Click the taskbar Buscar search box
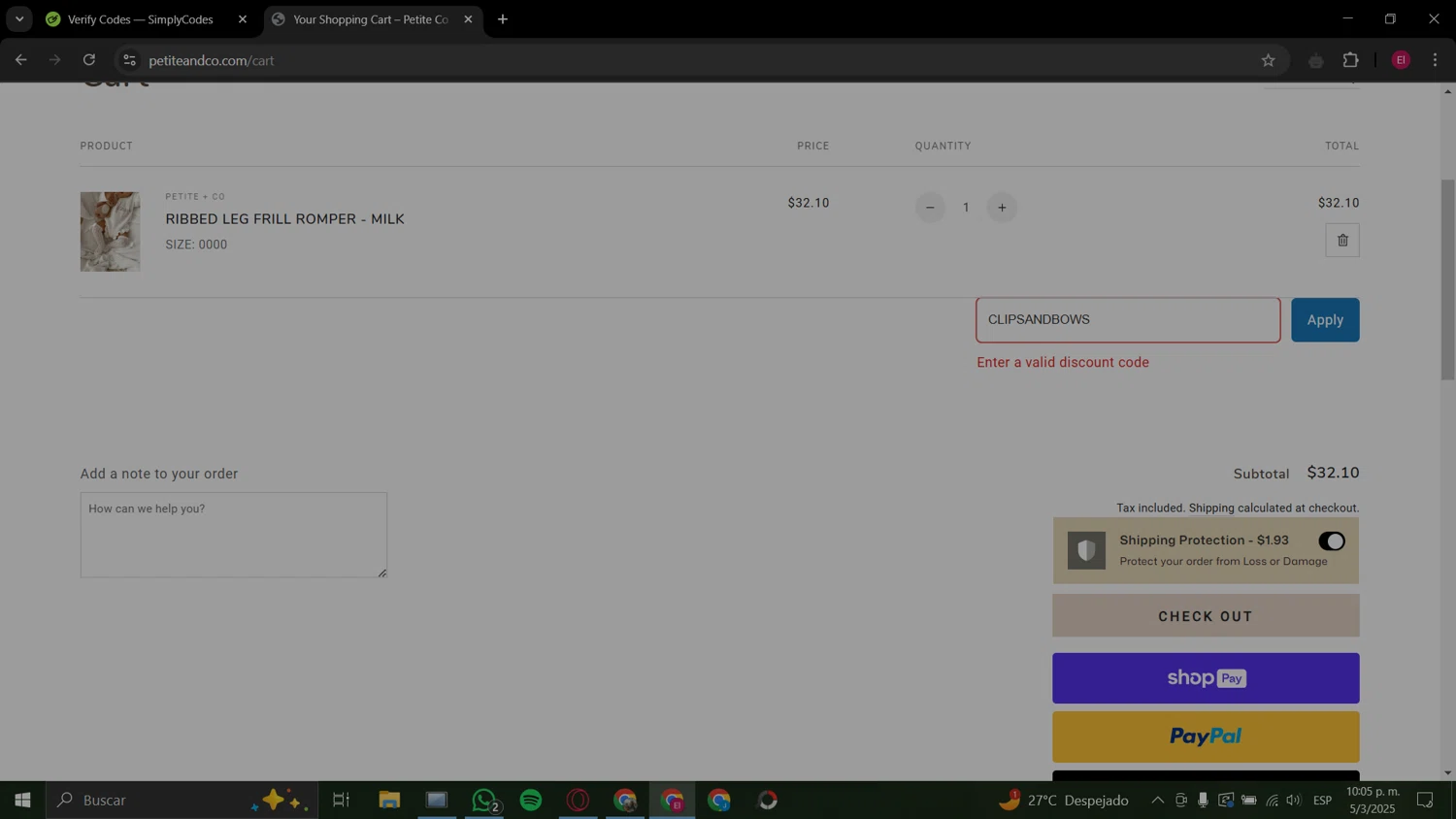The height and width of the screenshot is (819, 1456). coord(182,801)
